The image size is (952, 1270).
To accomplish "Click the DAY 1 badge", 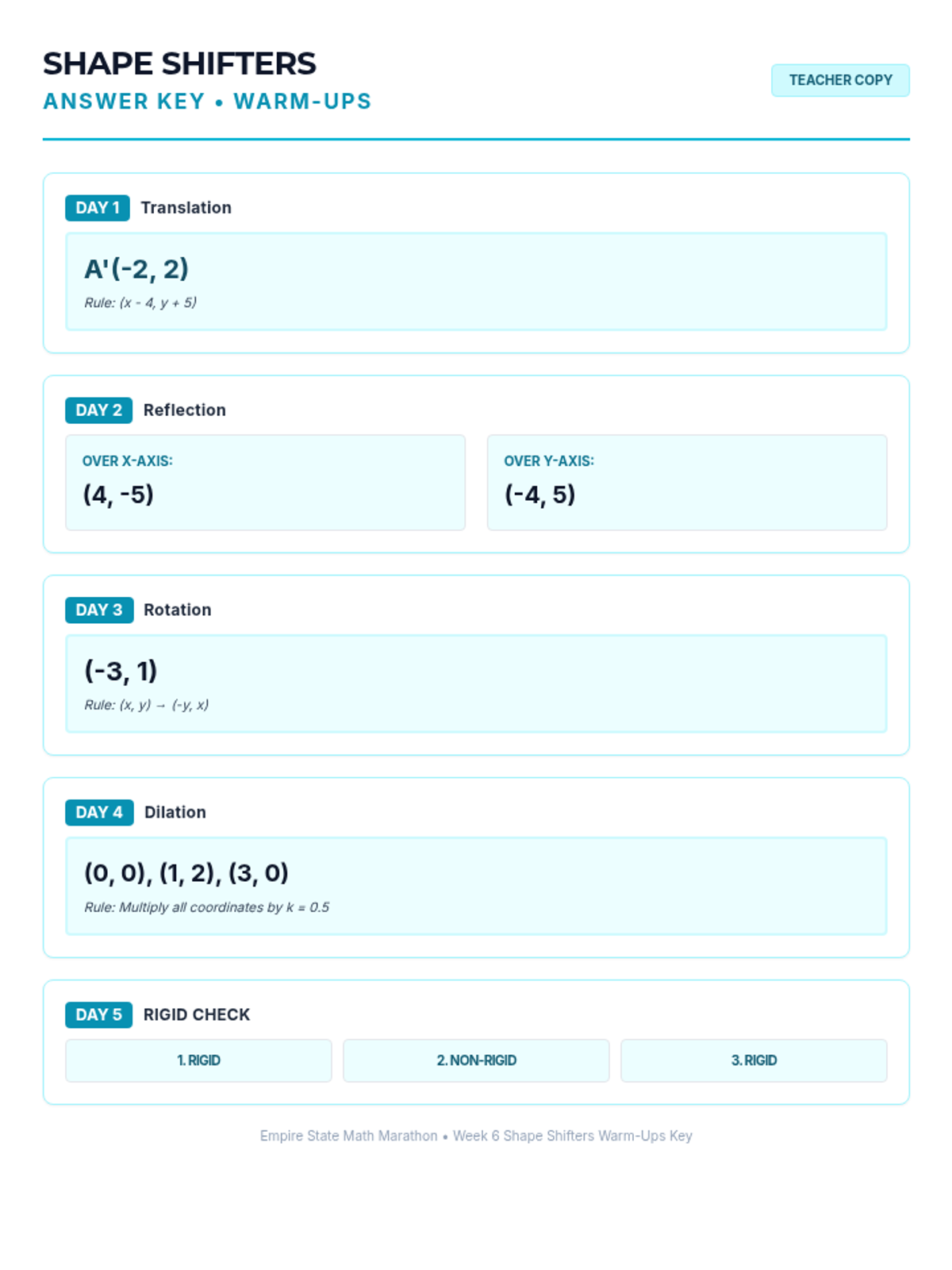I will [x=97, y=208].
